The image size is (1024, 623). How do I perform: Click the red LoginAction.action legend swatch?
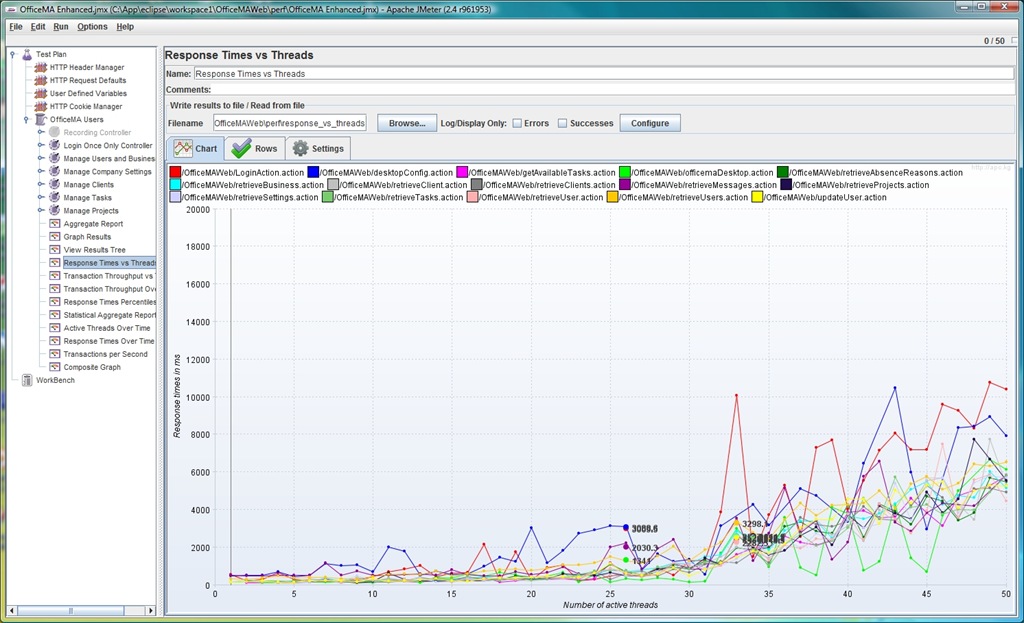175,172
